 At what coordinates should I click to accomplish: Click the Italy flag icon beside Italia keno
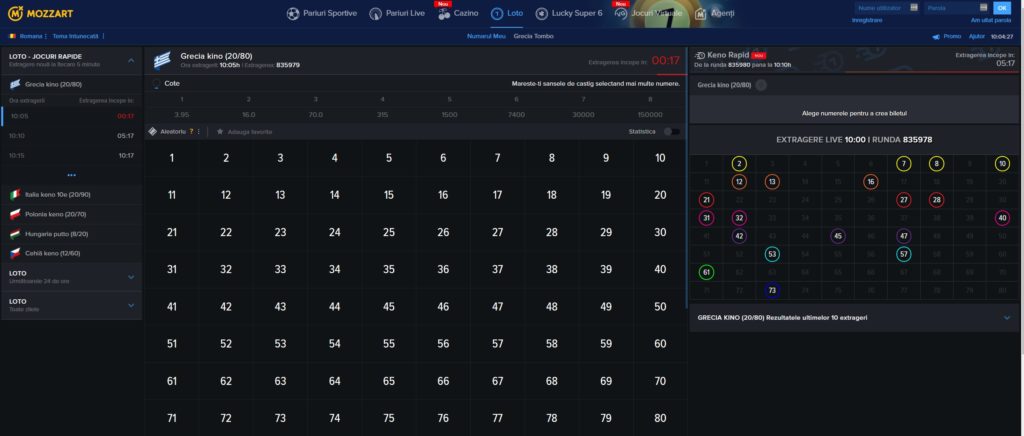tap(15, 195)
